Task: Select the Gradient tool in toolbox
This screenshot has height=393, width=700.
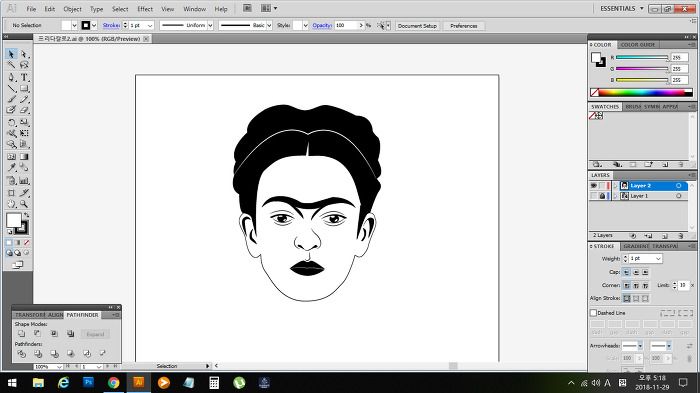Action: point(24,157)
